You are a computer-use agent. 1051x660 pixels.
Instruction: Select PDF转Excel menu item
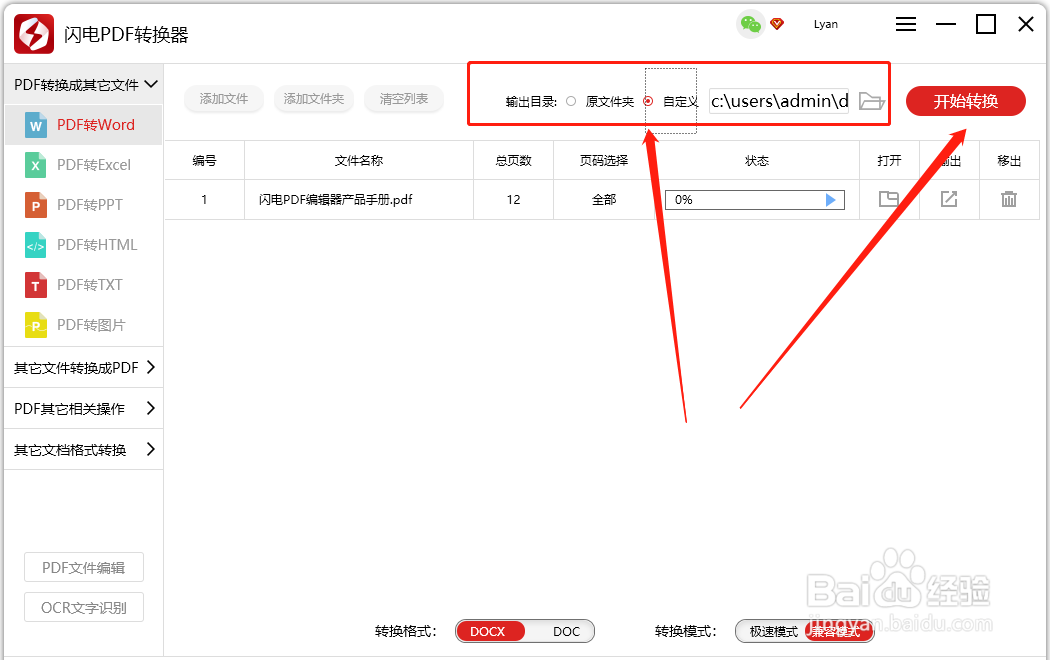point(84,165)
